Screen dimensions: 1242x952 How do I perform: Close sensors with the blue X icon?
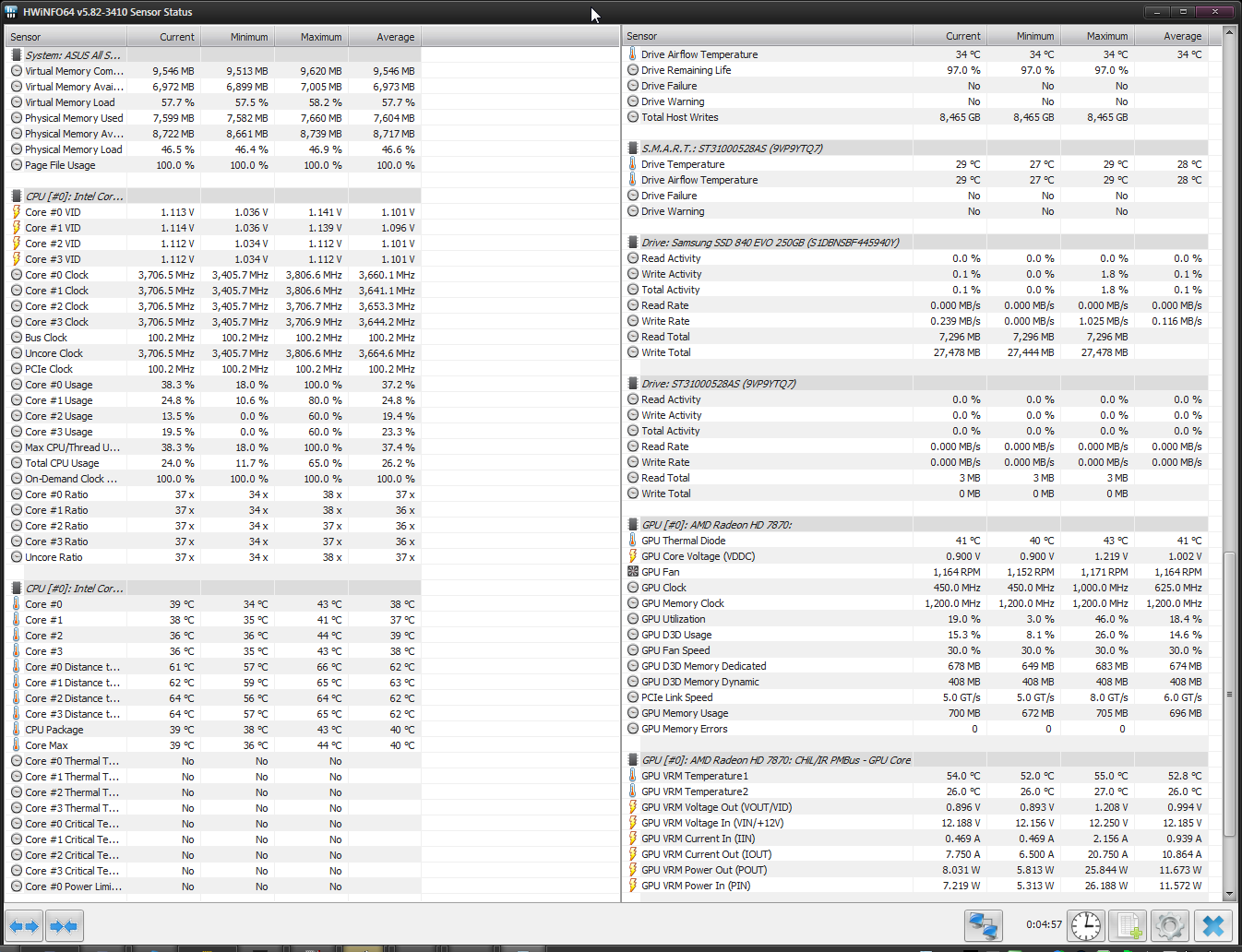point(1213,925)
